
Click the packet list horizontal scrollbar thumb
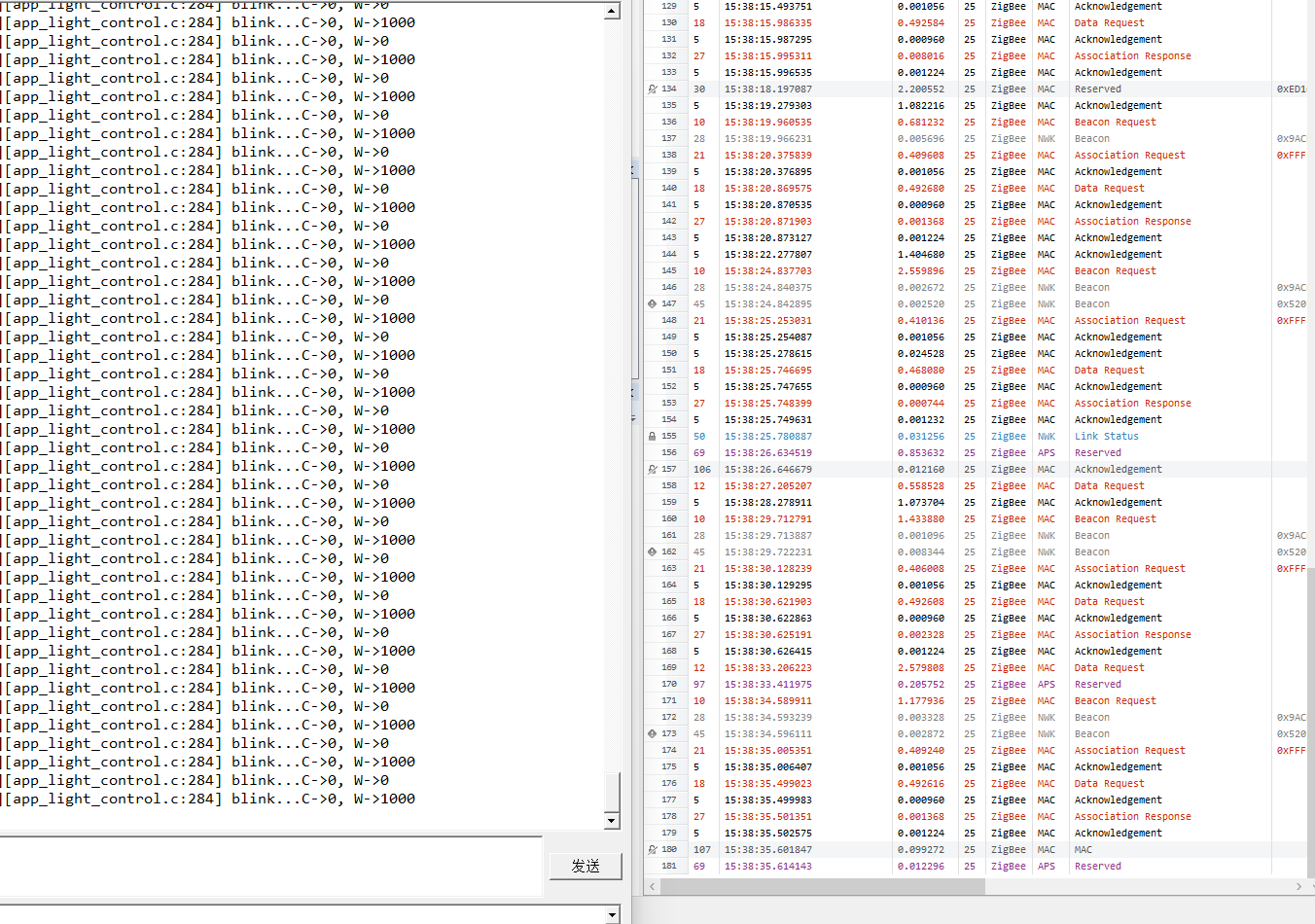point(823,887)
